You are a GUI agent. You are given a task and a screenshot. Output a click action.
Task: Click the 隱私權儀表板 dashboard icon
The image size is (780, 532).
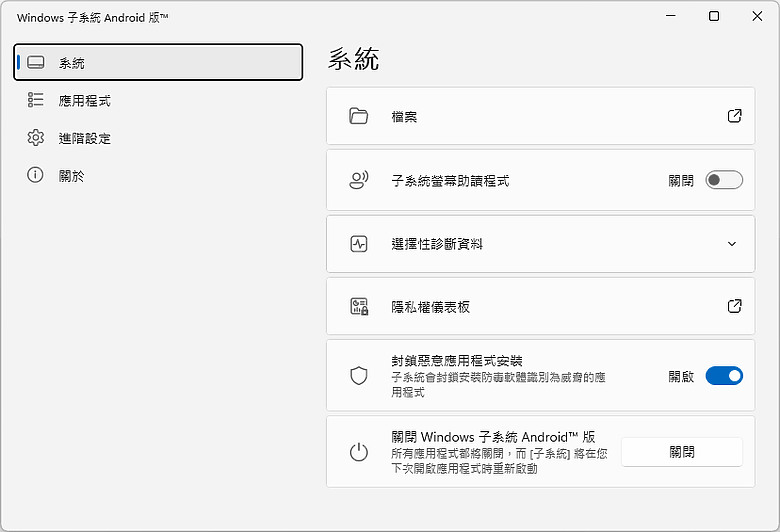tap(359, 306)
